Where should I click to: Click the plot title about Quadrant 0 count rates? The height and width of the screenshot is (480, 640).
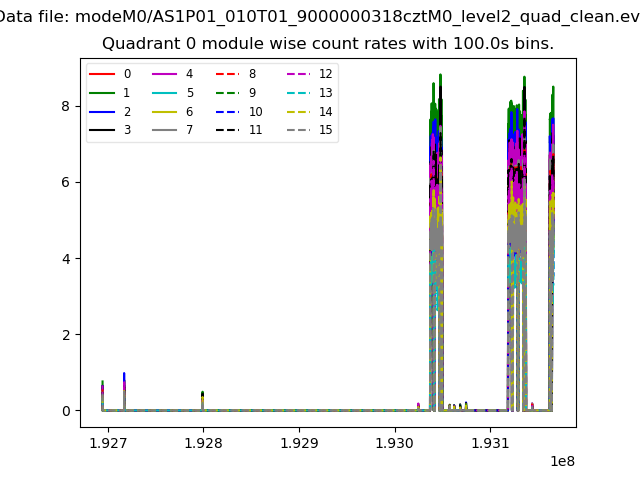click(x=328, y=44)
